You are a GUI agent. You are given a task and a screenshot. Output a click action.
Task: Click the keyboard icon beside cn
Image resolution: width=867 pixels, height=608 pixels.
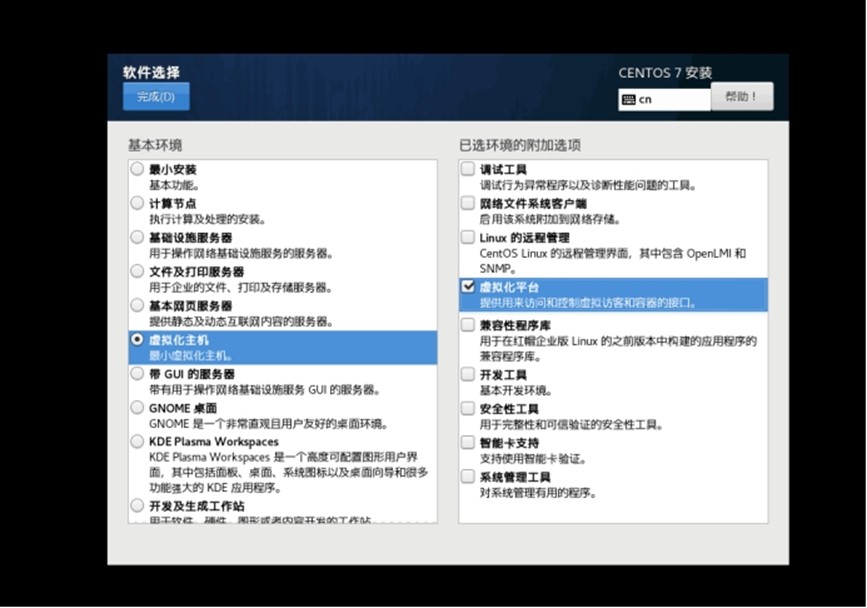click(x=629, y=99)
